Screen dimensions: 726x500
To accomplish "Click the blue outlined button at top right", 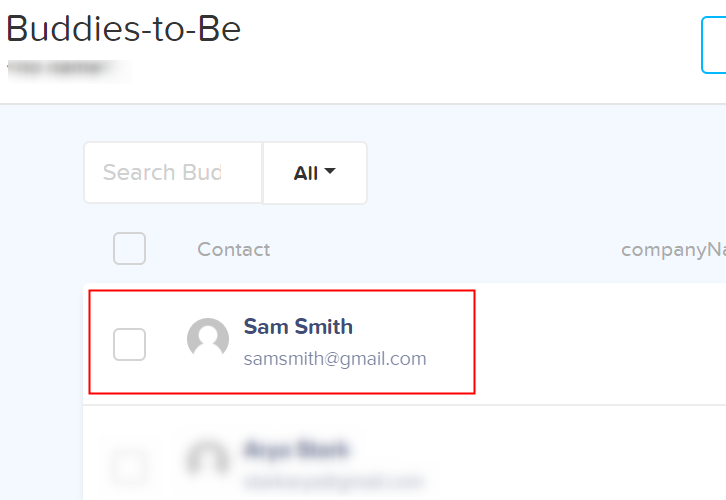I will pyautogui.click(x=714, y=45).
